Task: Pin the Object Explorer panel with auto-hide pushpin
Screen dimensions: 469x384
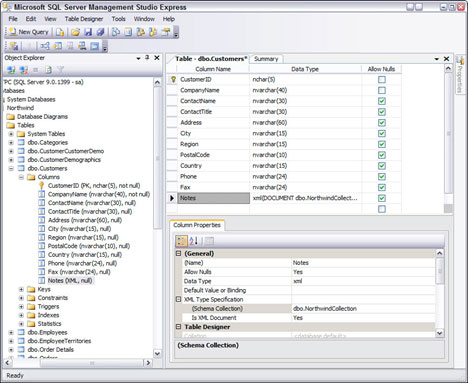Action: point(147,58)
